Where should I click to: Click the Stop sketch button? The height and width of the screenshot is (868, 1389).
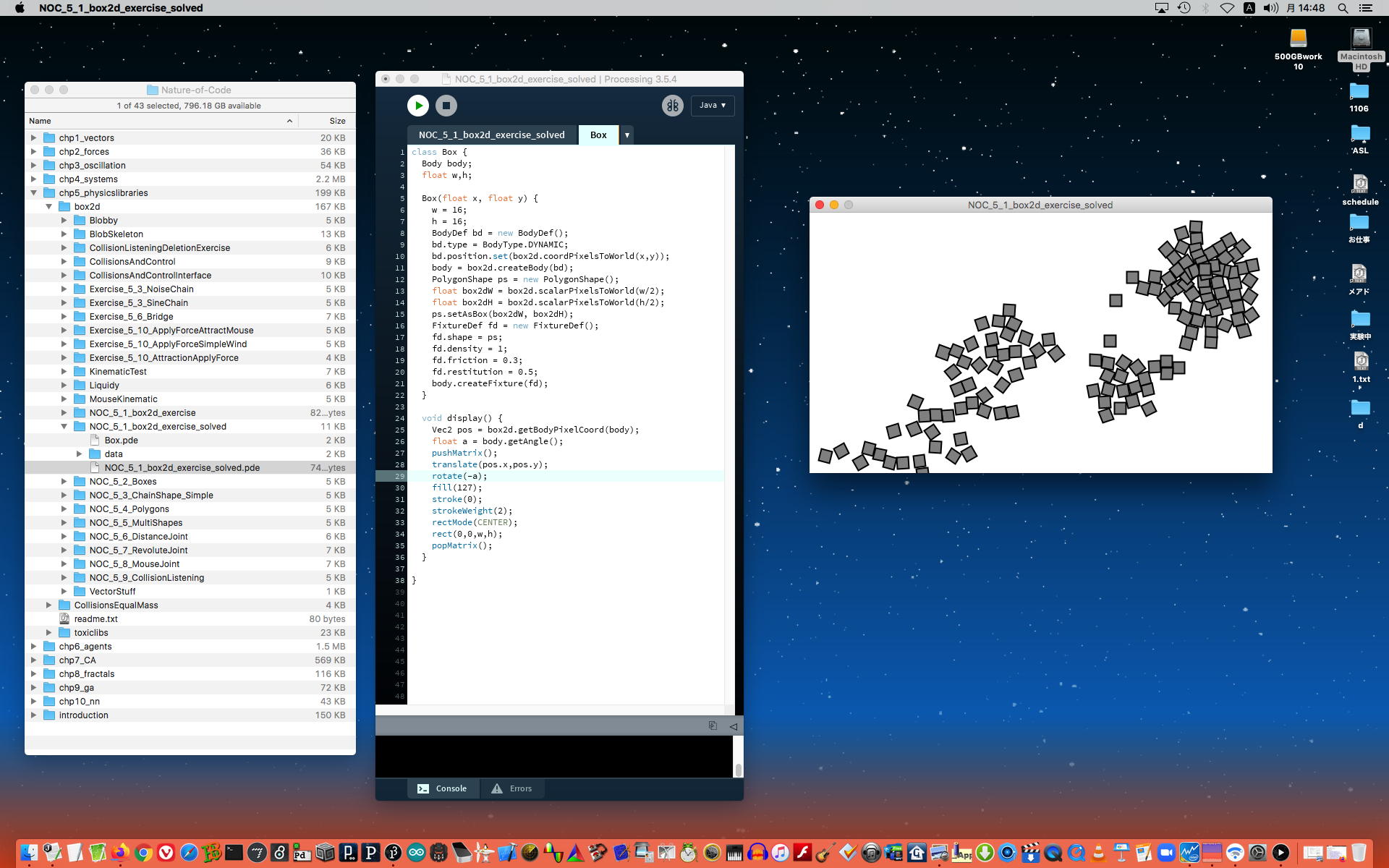point(446,106)
